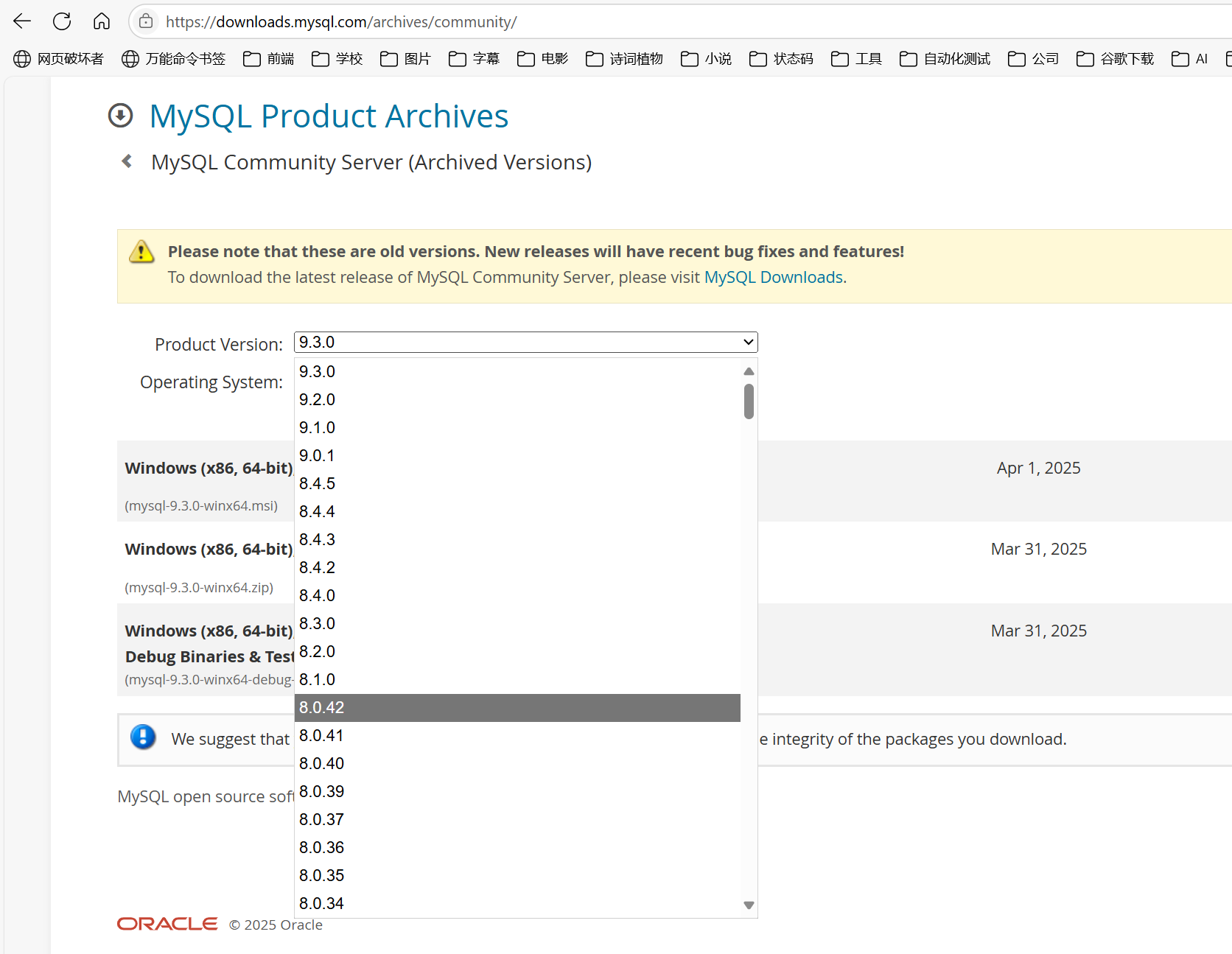
Task: Click the version list scrollbar thumb
Action: 749,401
